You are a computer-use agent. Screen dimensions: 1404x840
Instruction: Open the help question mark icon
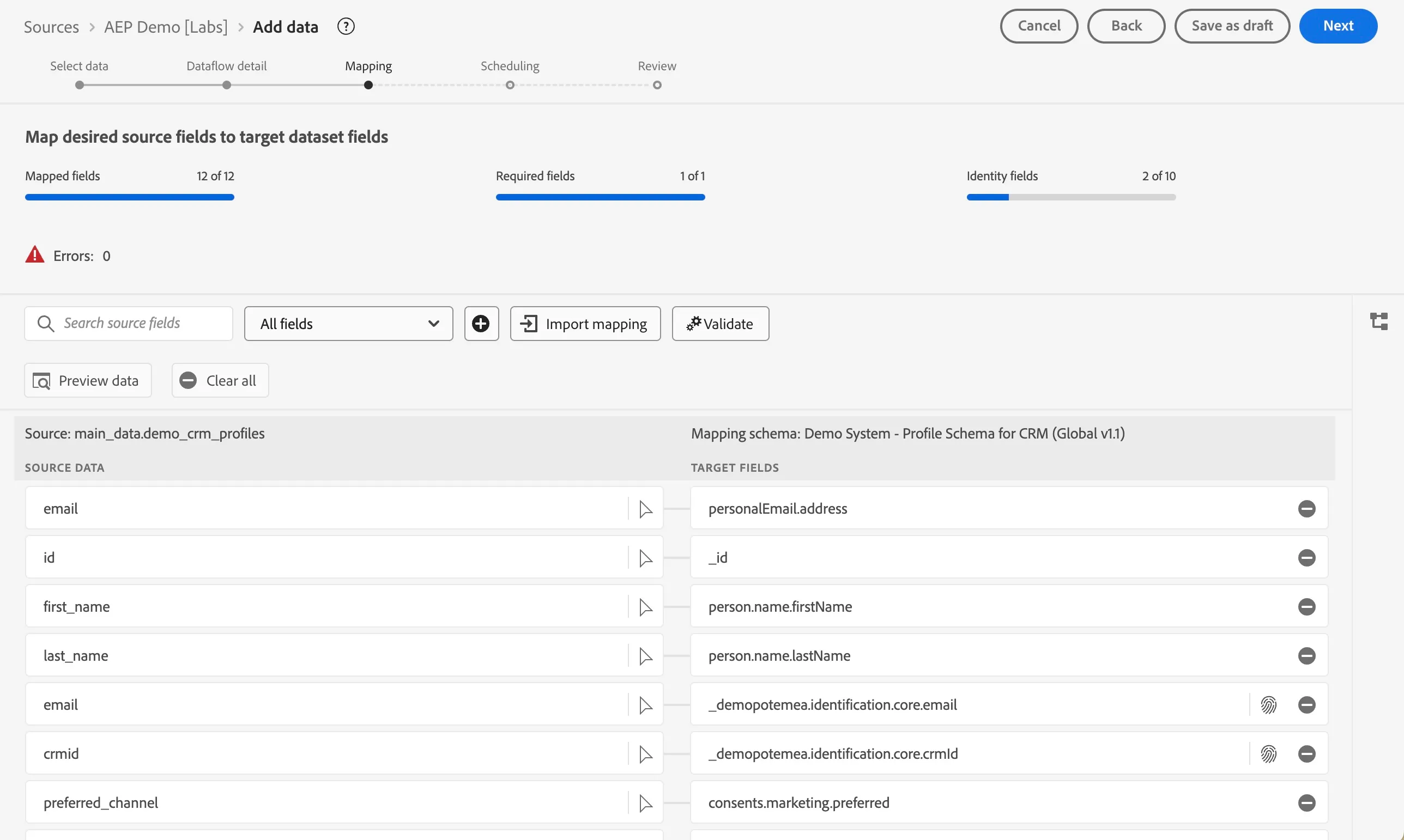coord(346,26)
